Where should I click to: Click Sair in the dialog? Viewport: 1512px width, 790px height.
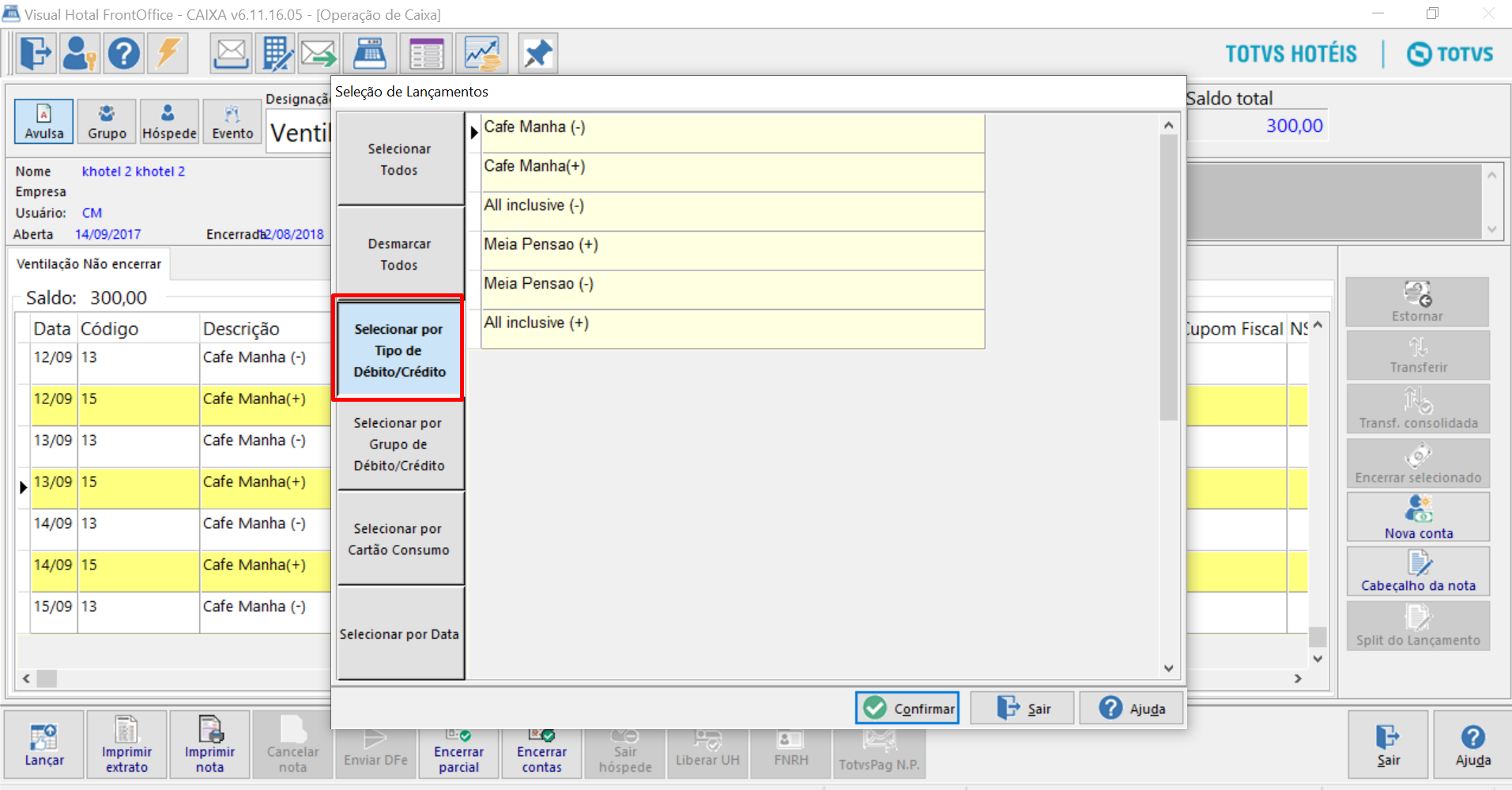coord(1022,708)
